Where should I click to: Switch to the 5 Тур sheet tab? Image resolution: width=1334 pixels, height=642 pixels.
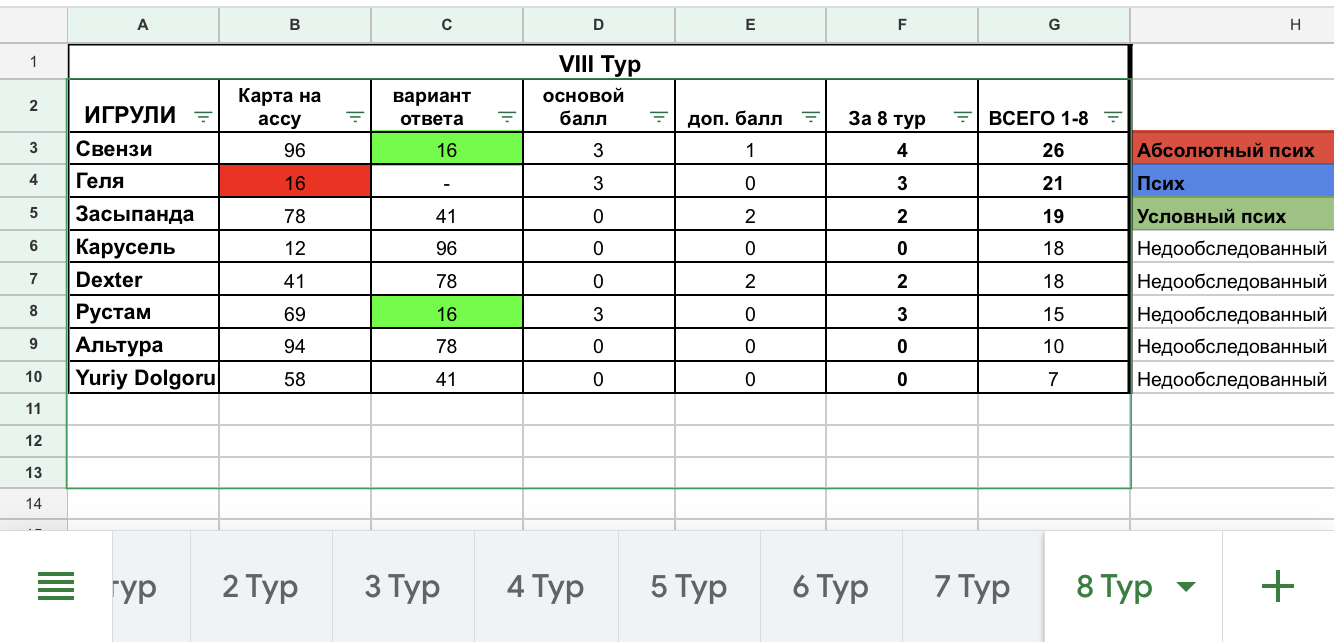(x=688, y=587)
